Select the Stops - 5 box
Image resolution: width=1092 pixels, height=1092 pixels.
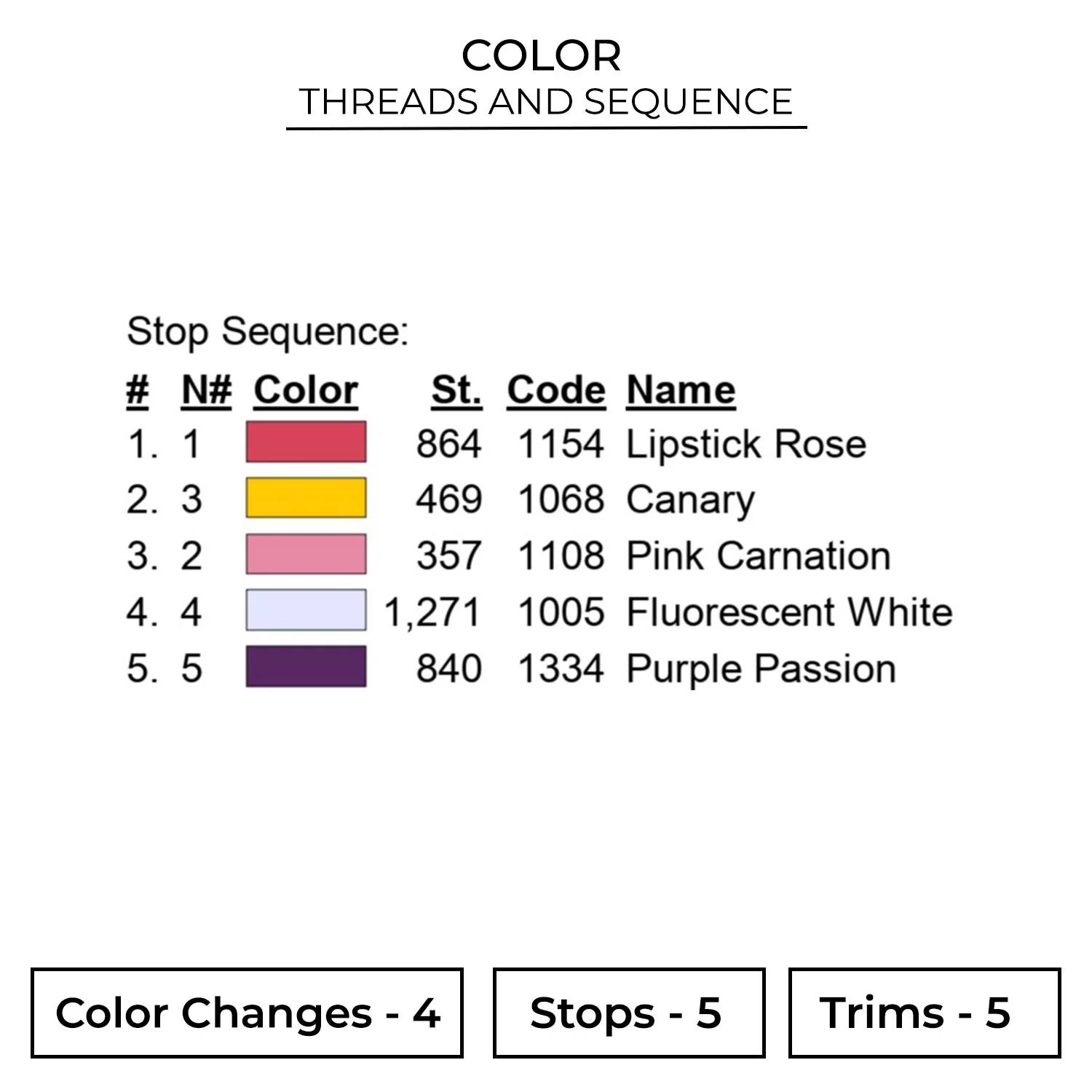click(x=628, y=1013)
